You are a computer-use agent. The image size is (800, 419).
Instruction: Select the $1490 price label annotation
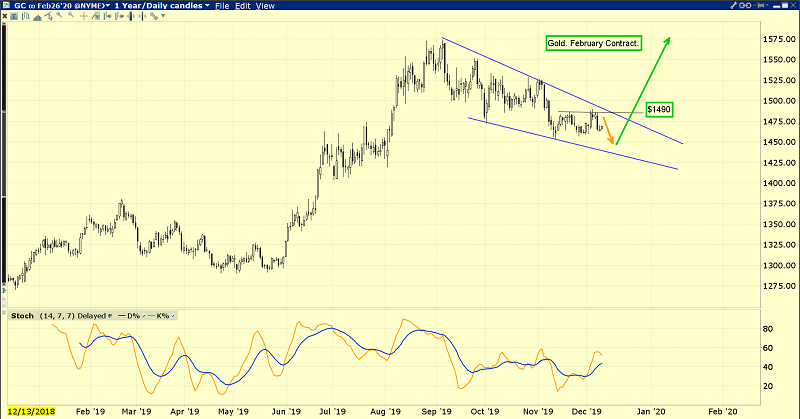pos(659,108)
